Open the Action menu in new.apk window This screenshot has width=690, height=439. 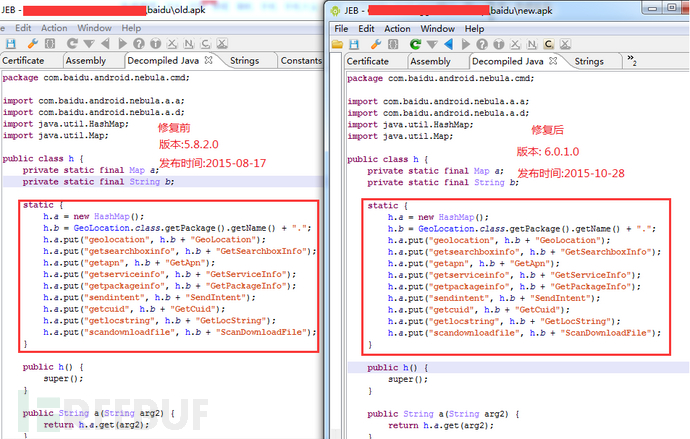[398, 29]
